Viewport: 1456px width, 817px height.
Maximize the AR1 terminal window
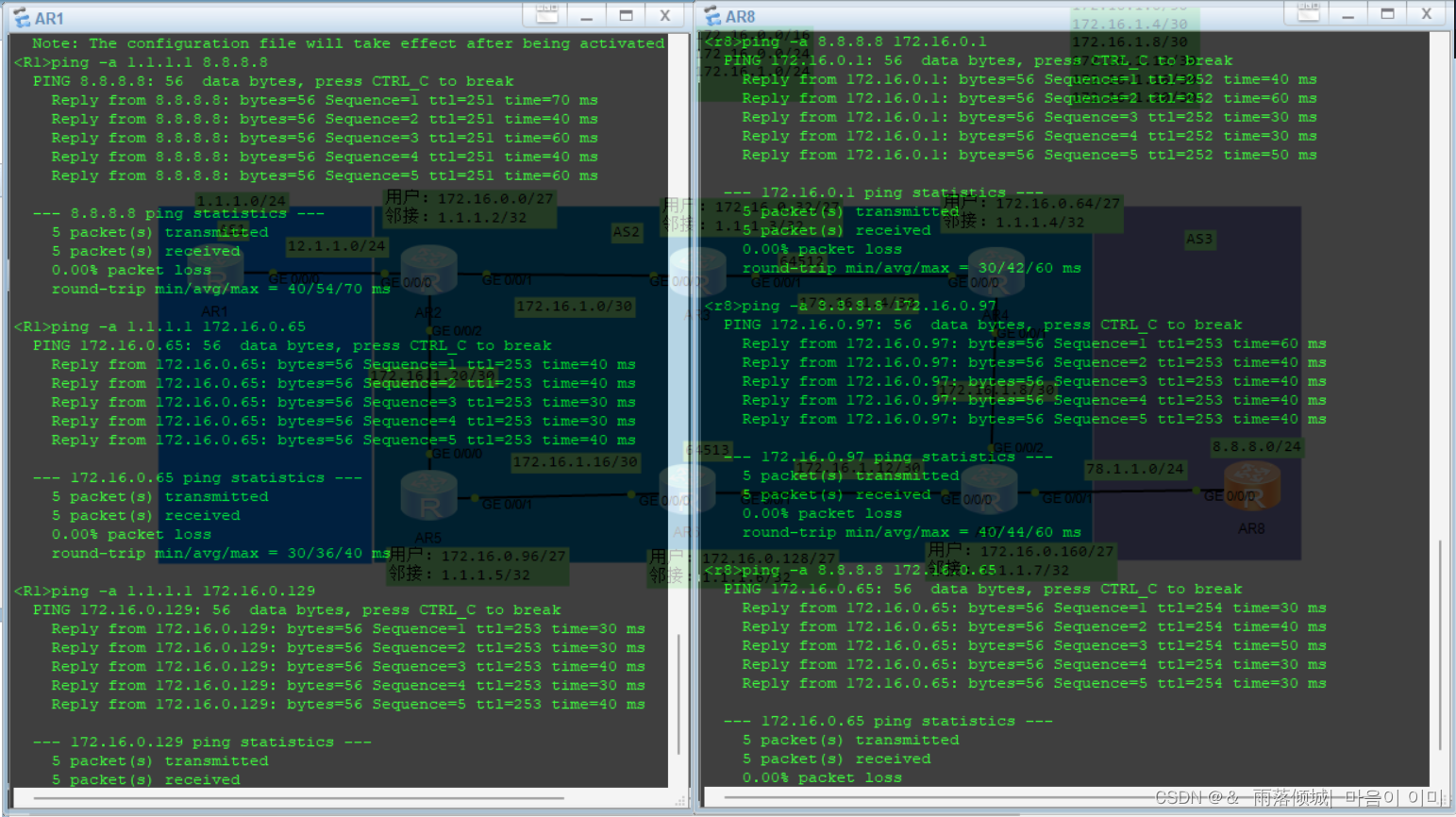626,15
